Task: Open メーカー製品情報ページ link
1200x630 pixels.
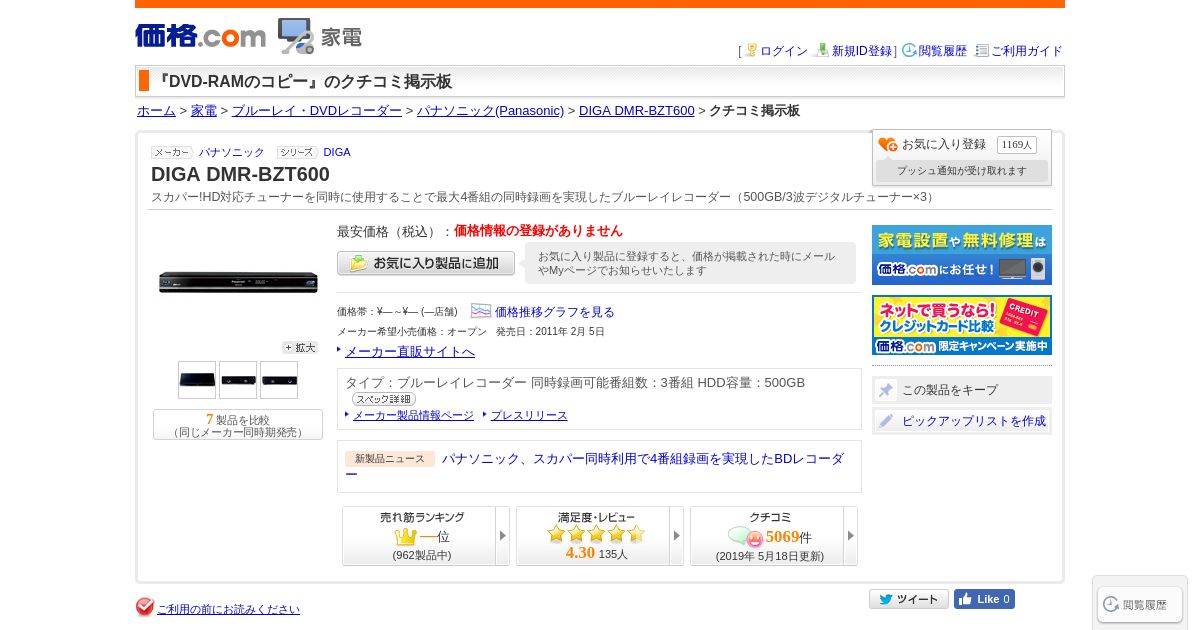Action: coord(413,415)
